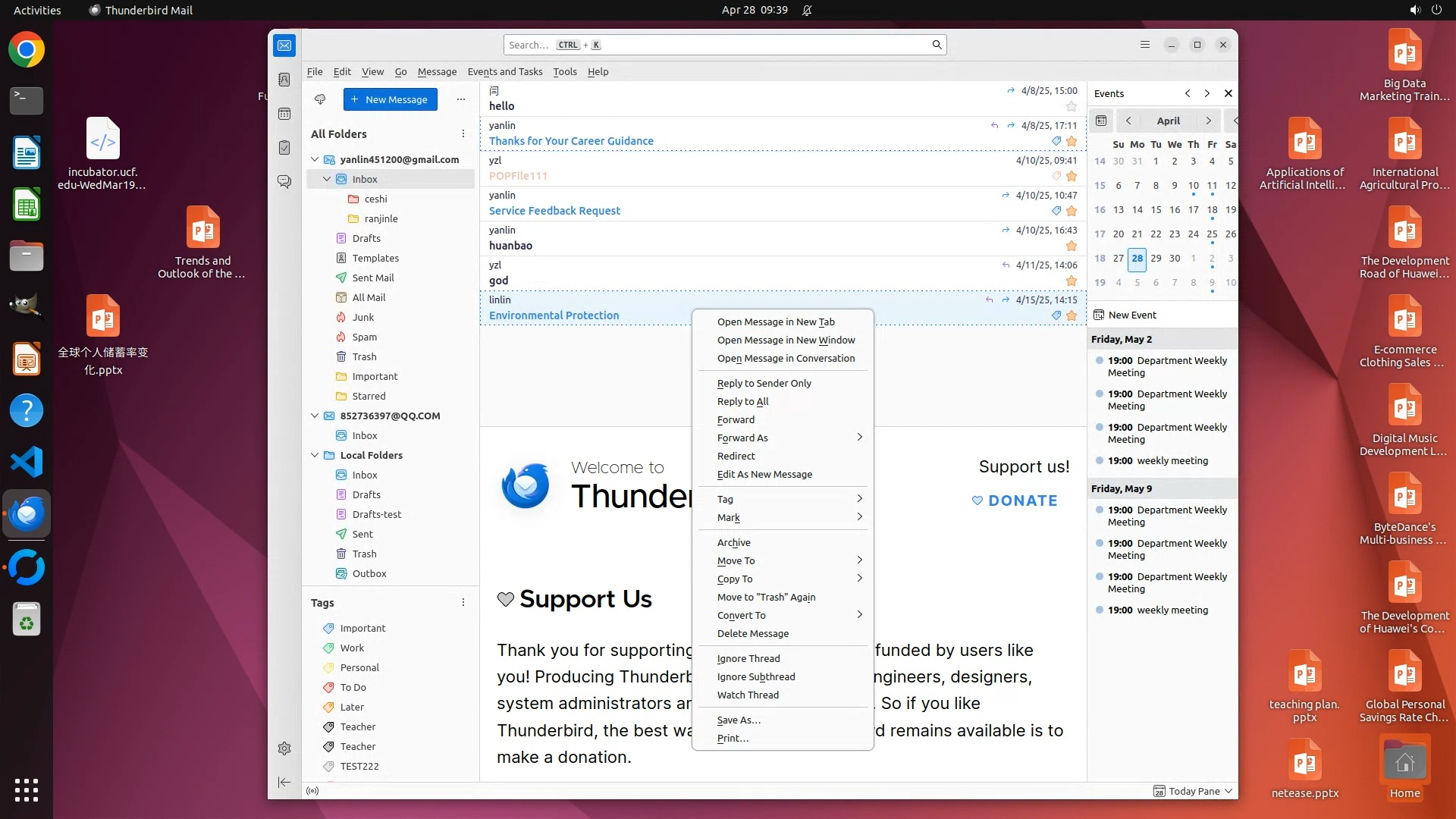Click the Get Messages cloud icon
This screenshot has width=1456, height=819.
pyautogui.click(x=320, y=99)
